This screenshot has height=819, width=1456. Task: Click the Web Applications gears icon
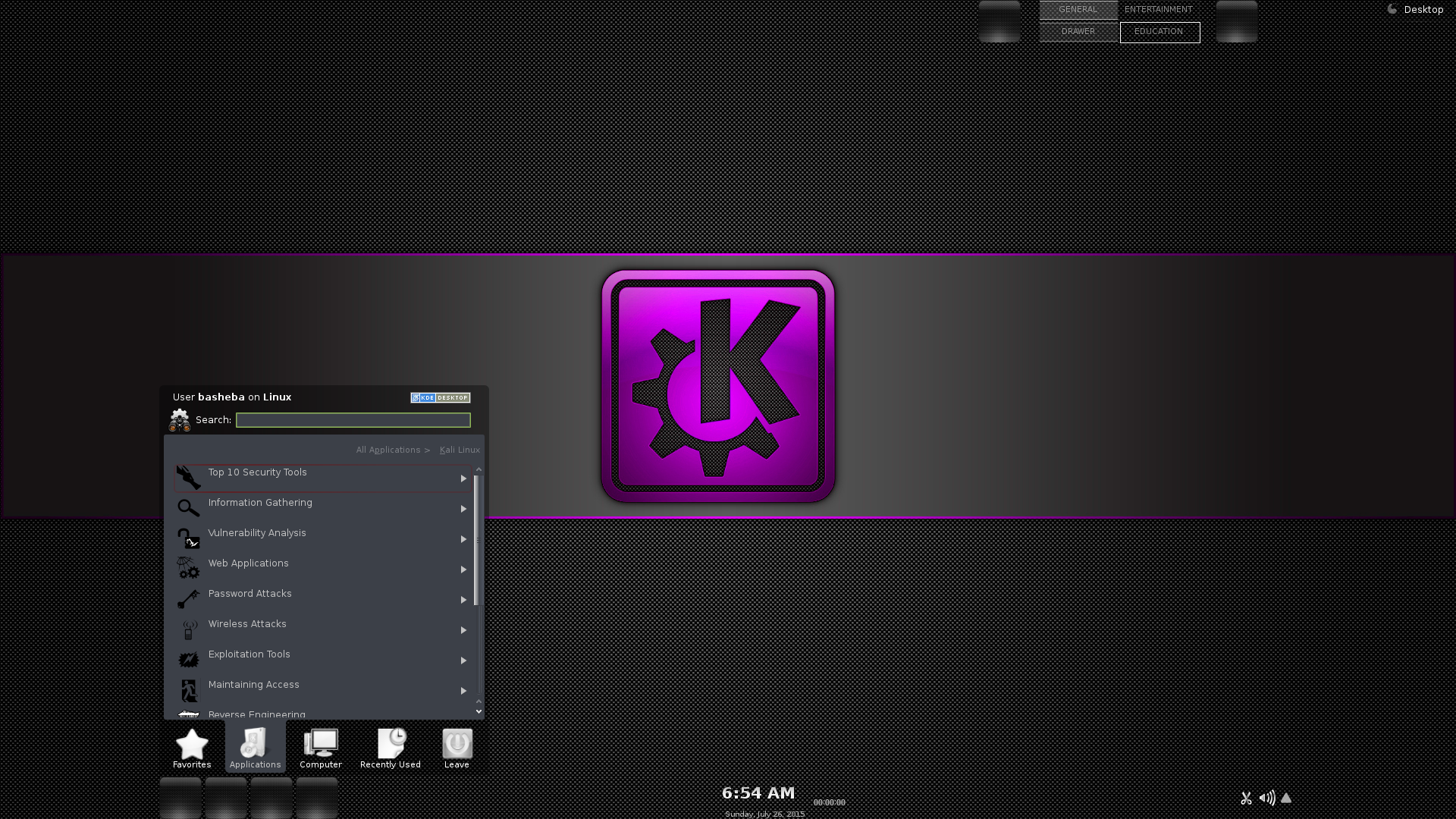pos(188,568)
